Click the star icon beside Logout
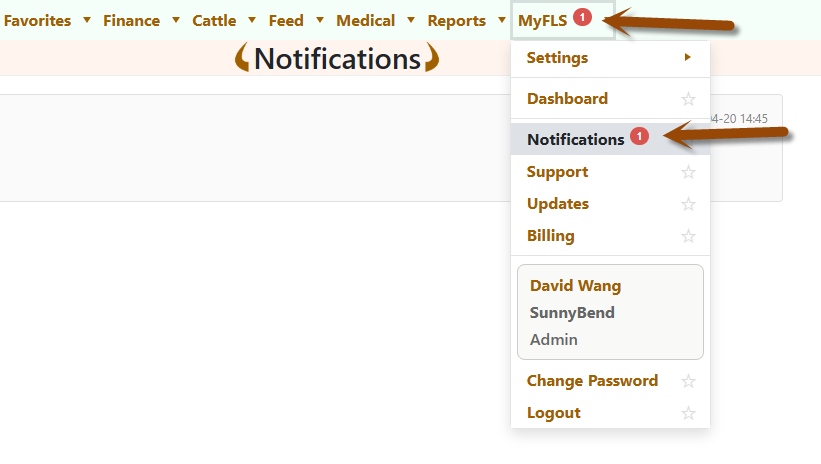The width and height of the screenshot is (821, 464). [688, 413]
